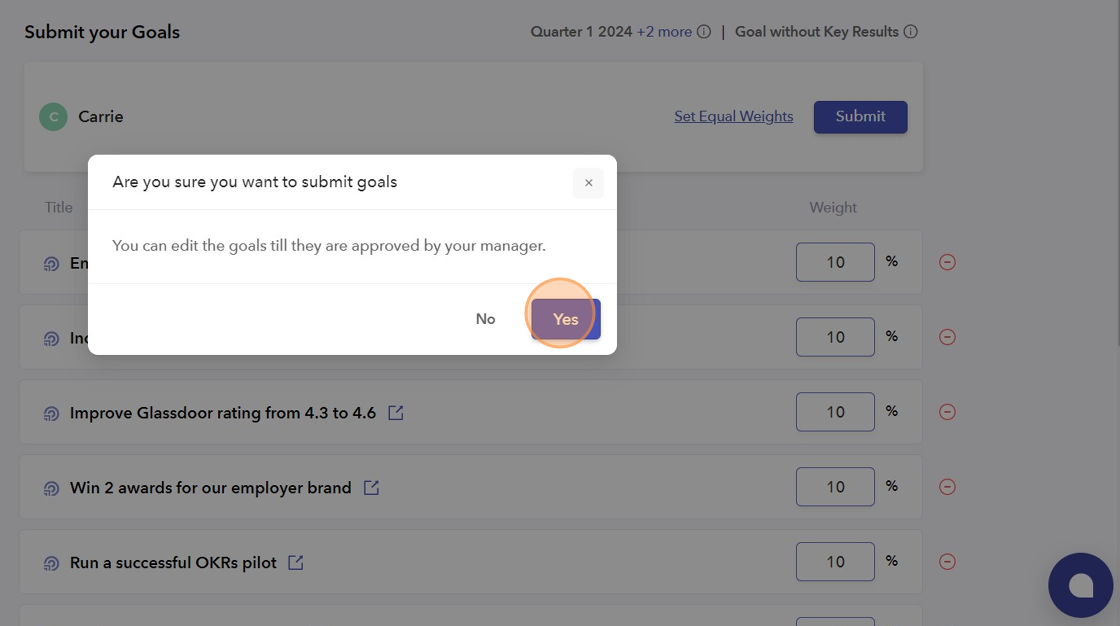Close the submit goals dialog
This screenshot has width=1120, height=626.
click(x=588, y=183)
